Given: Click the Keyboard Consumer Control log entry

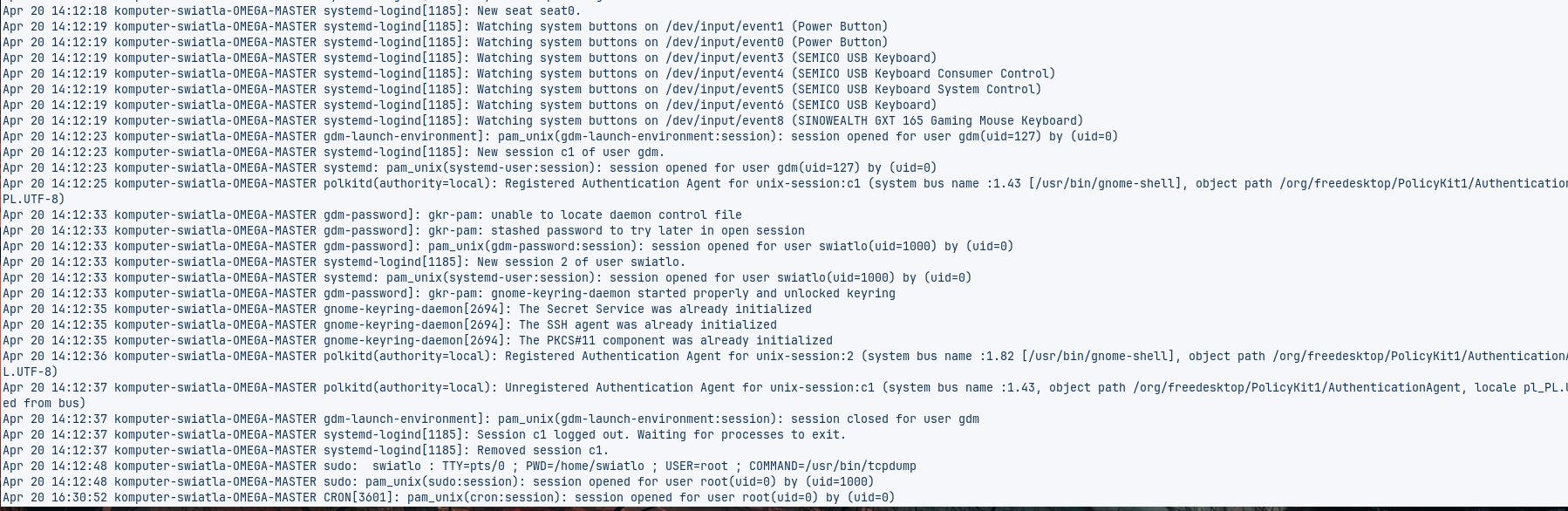Looking at the screenshot, I should 766,74.
